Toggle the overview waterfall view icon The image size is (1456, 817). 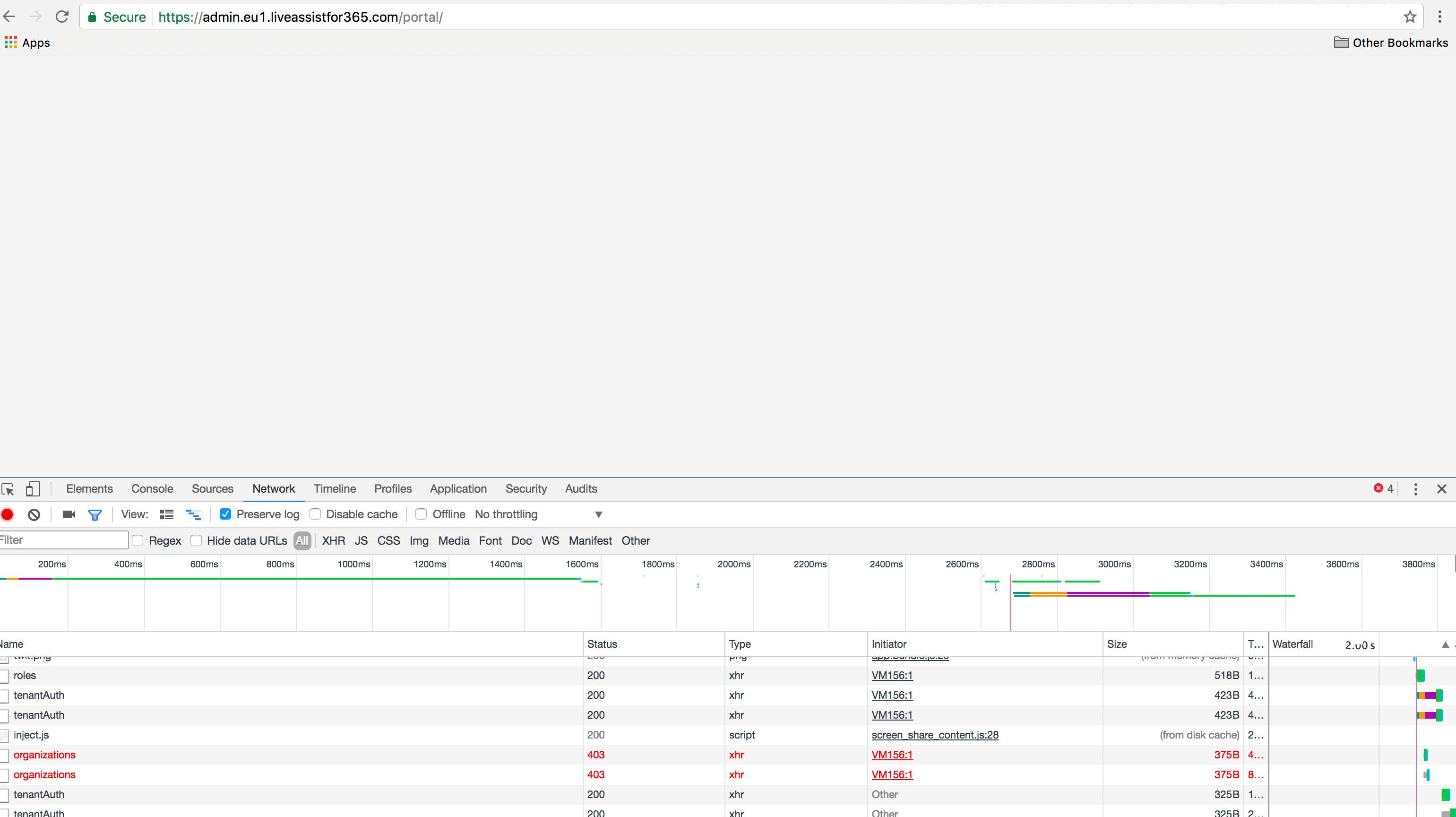(193, 514)
